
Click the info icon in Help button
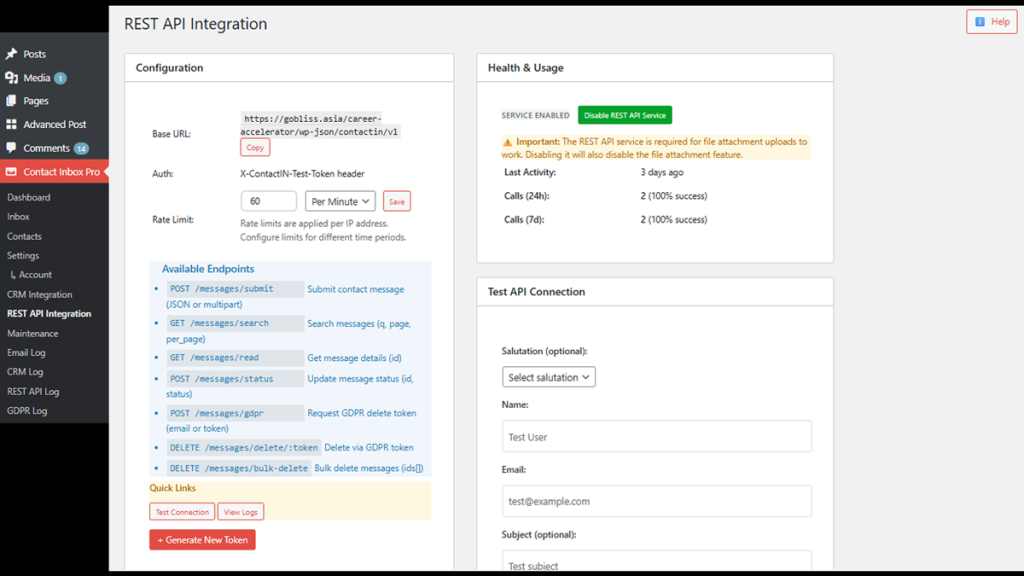[x=980, y=21]
